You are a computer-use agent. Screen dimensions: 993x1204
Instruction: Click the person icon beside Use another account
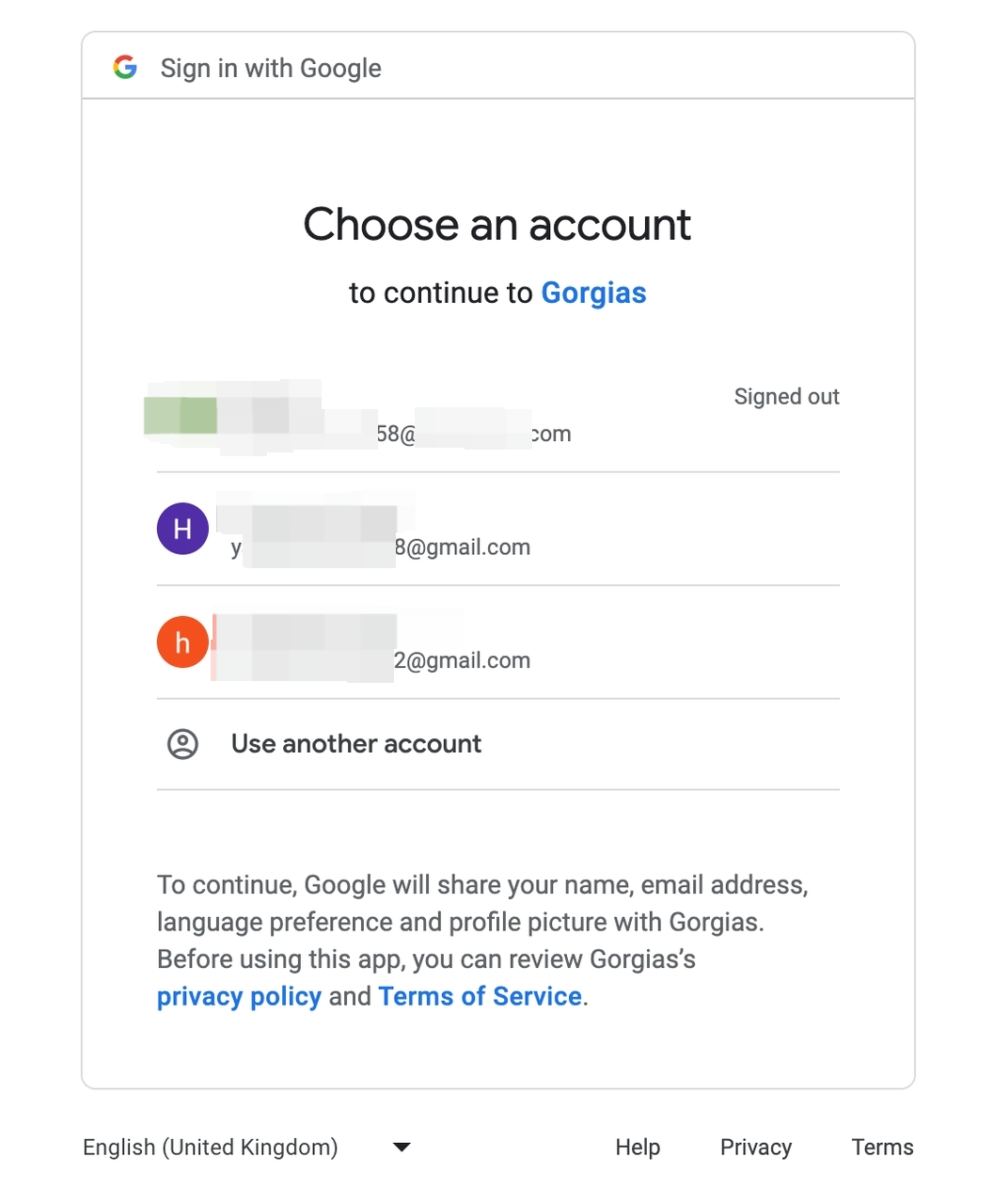coord(182,744)
